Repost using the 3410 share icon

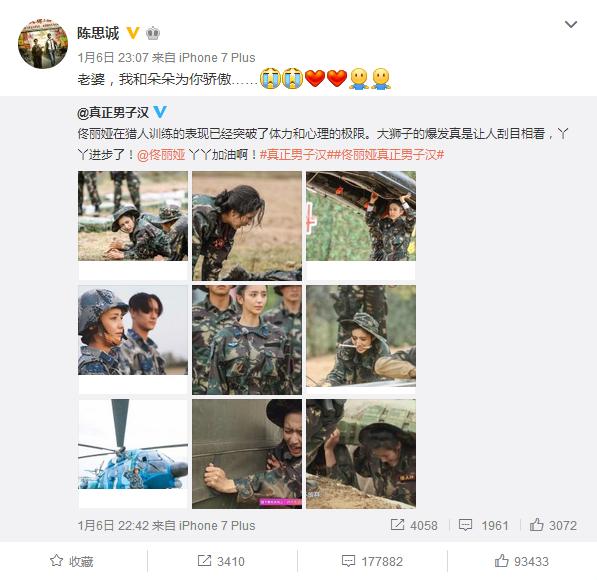pos(221,561)
